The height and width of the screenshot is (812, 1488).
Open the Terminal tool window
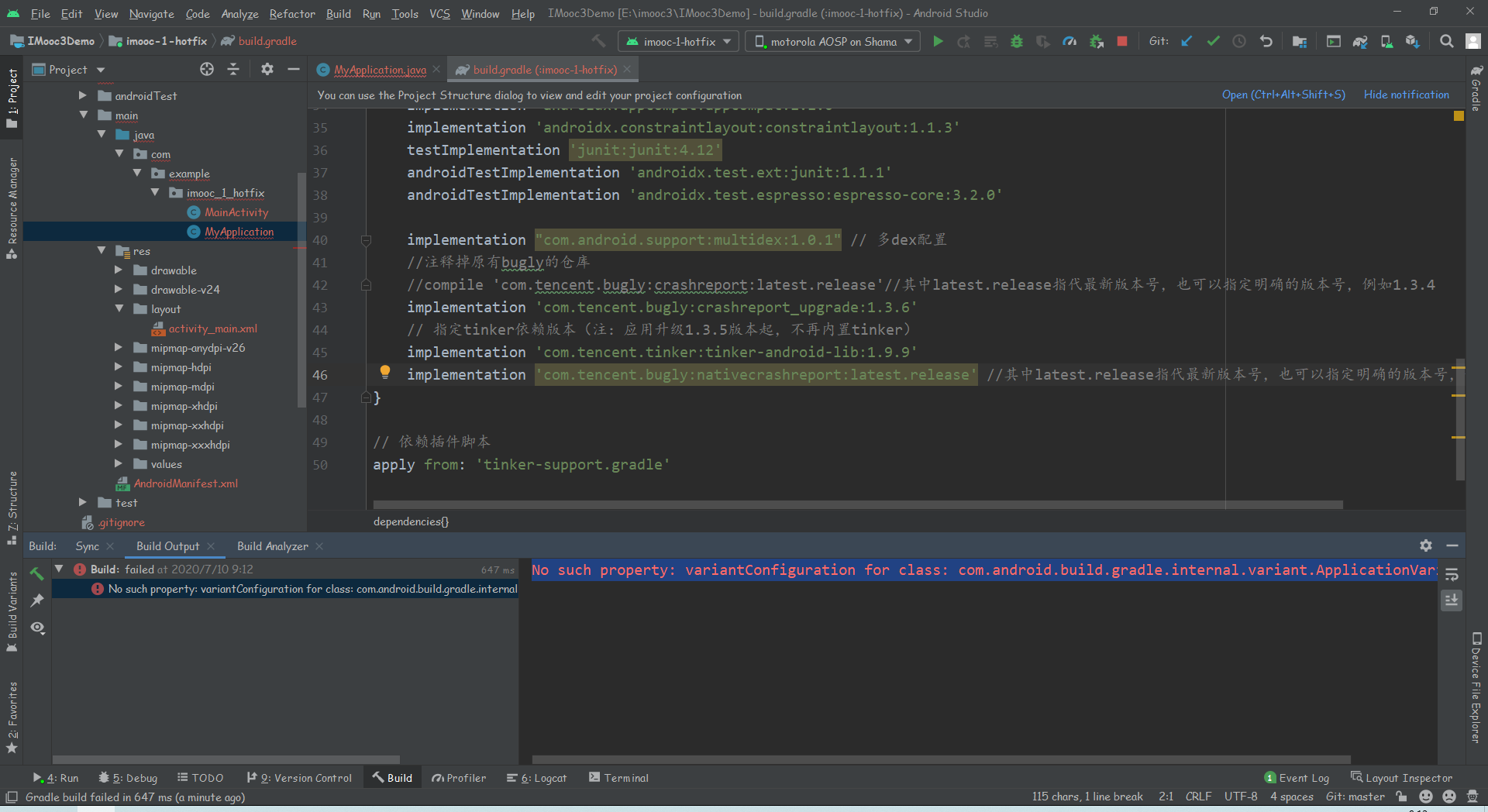tap(618, 778)
